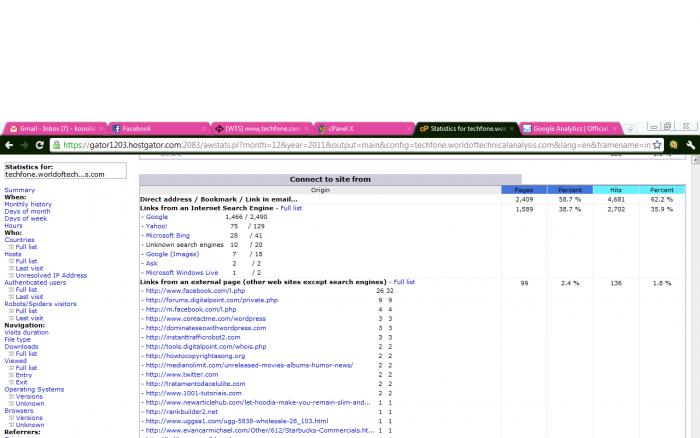700x438 pixels.
Task: Open Full list under Countries
Action: coord(26,247)
